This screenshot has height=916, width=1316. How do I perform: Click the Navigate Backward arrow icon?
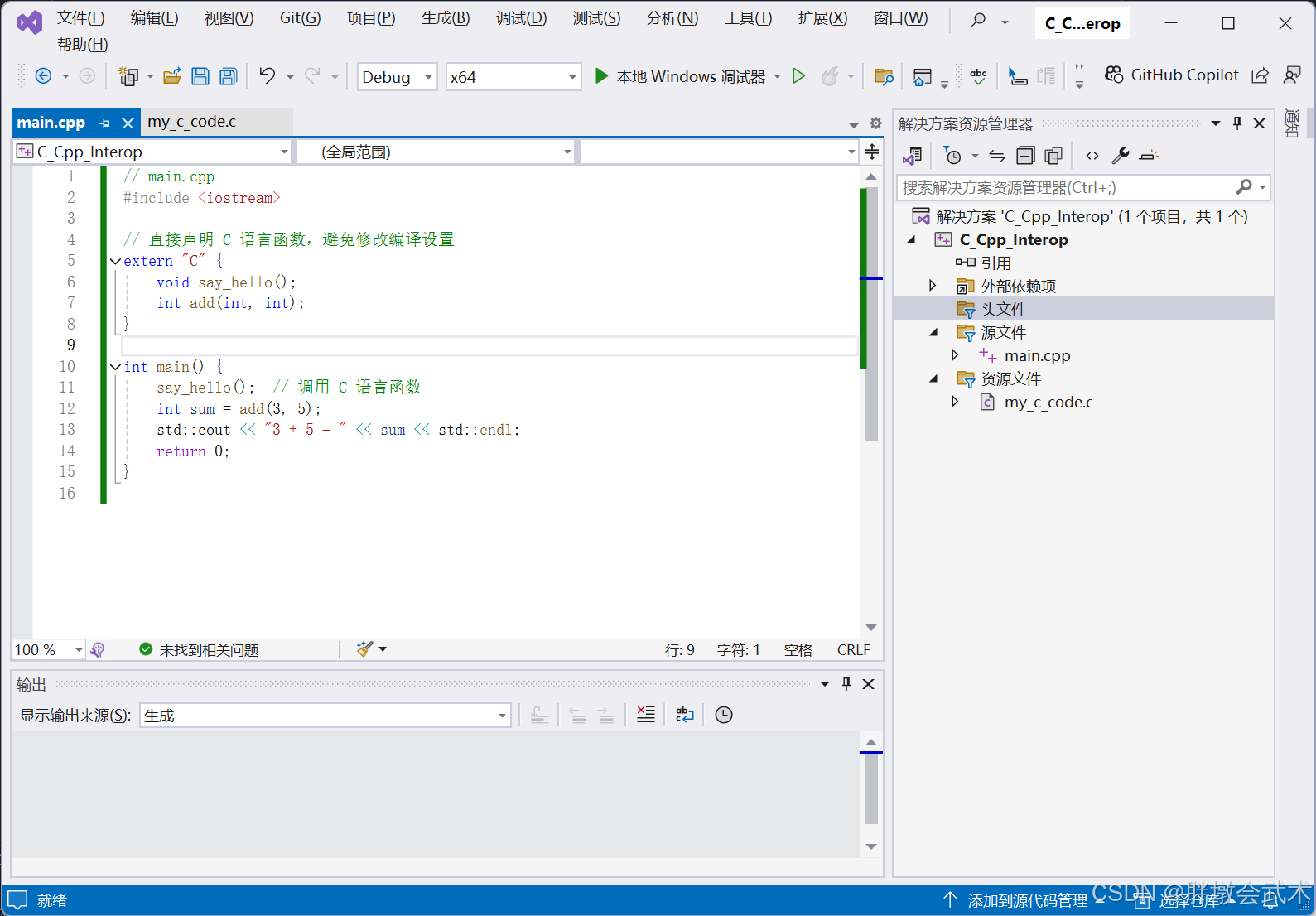[44, 77]
